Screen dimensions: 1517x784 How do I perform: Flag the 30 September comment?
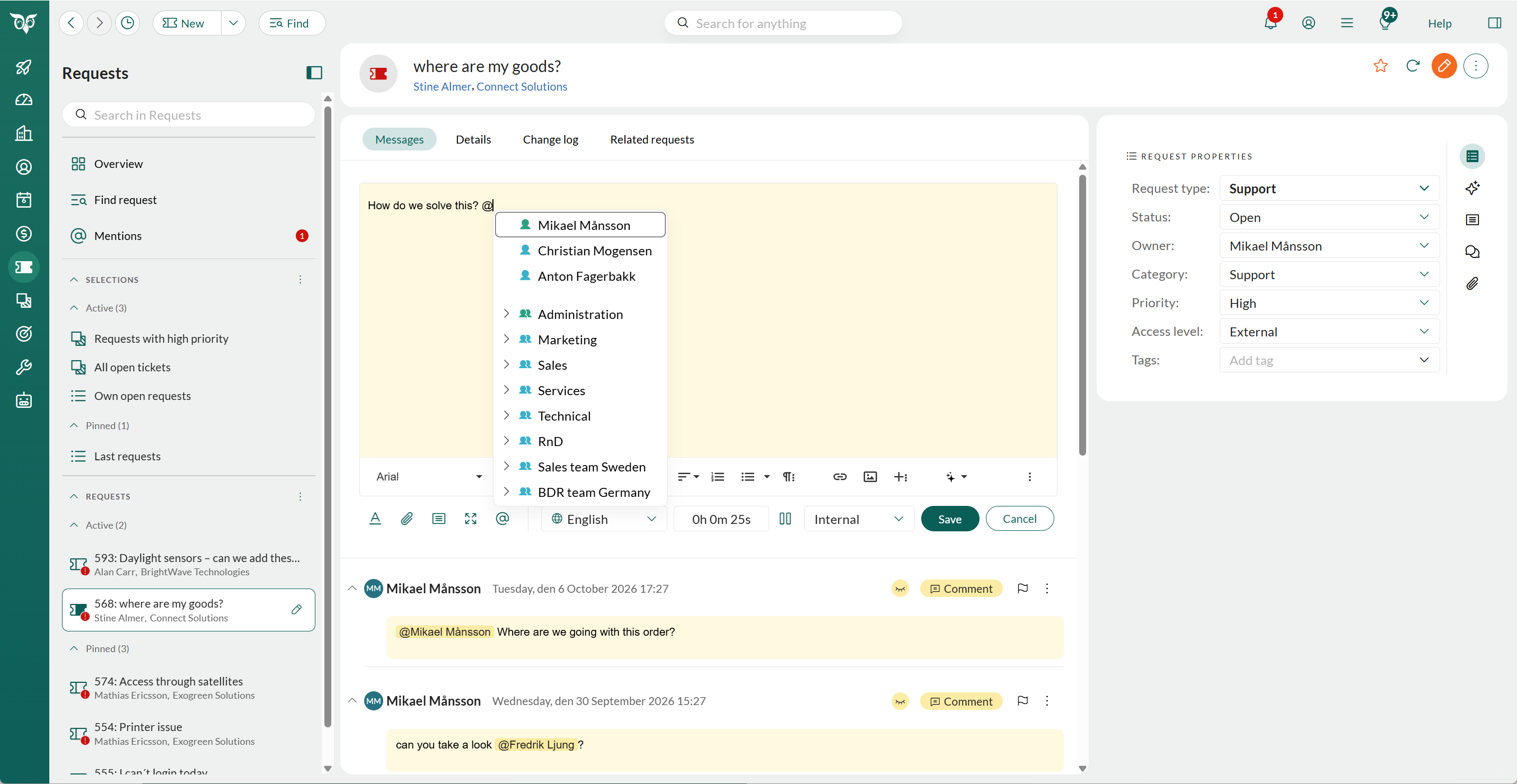point(1023,700)
